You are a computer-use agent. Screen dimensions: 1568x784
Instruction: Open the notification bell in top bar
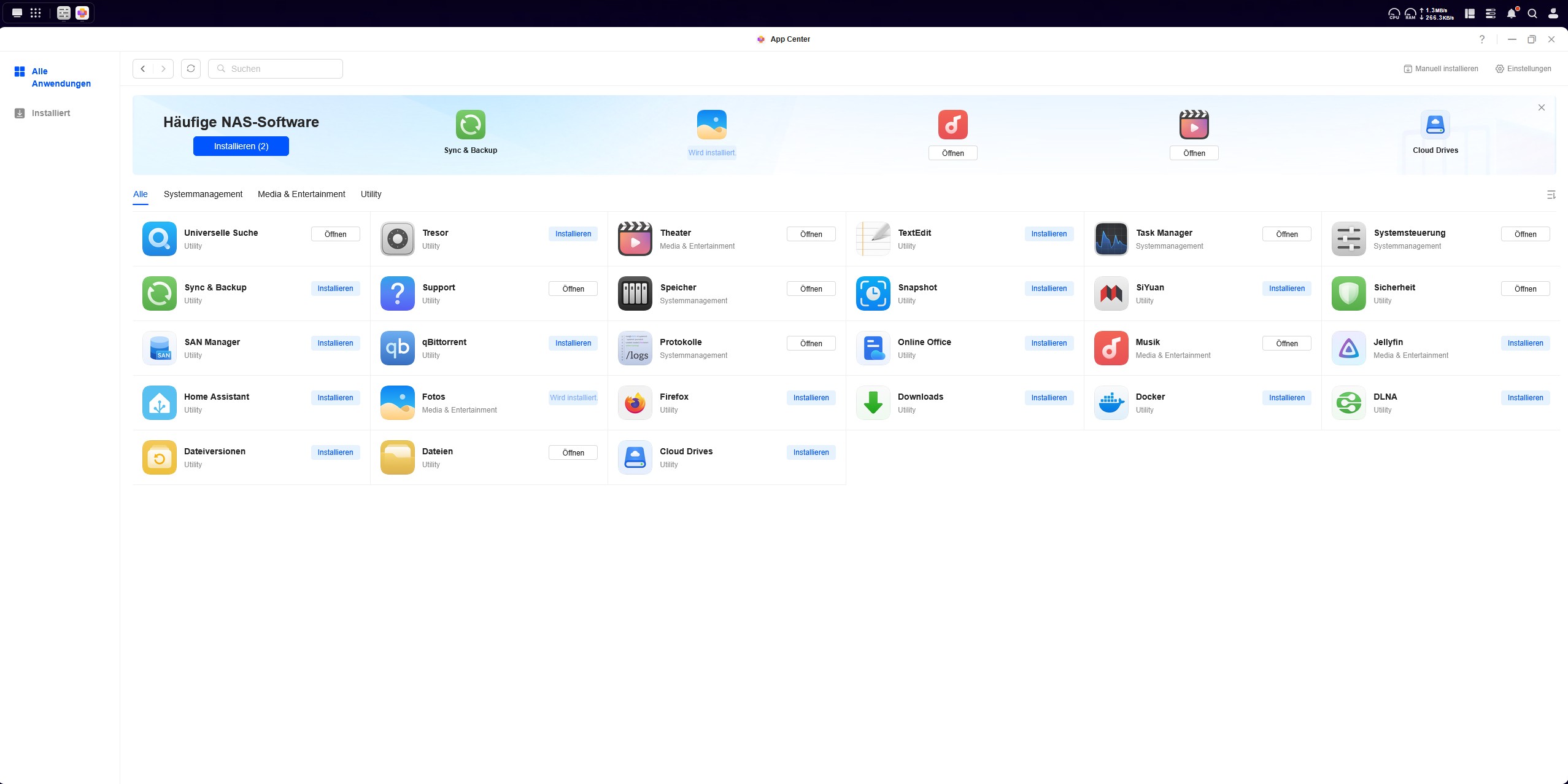(1511, 13)
